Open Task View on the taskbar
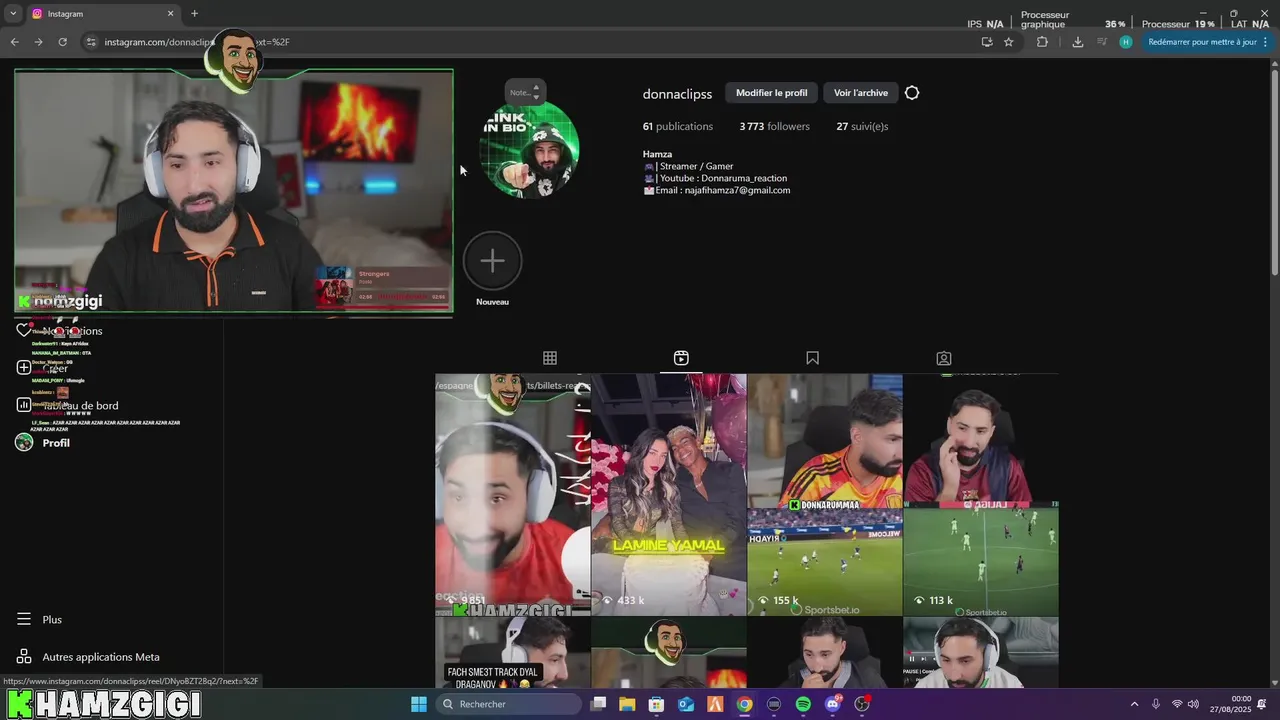Screen dimensions: 1280x720 pyautogui.click(x=598, y=704)
